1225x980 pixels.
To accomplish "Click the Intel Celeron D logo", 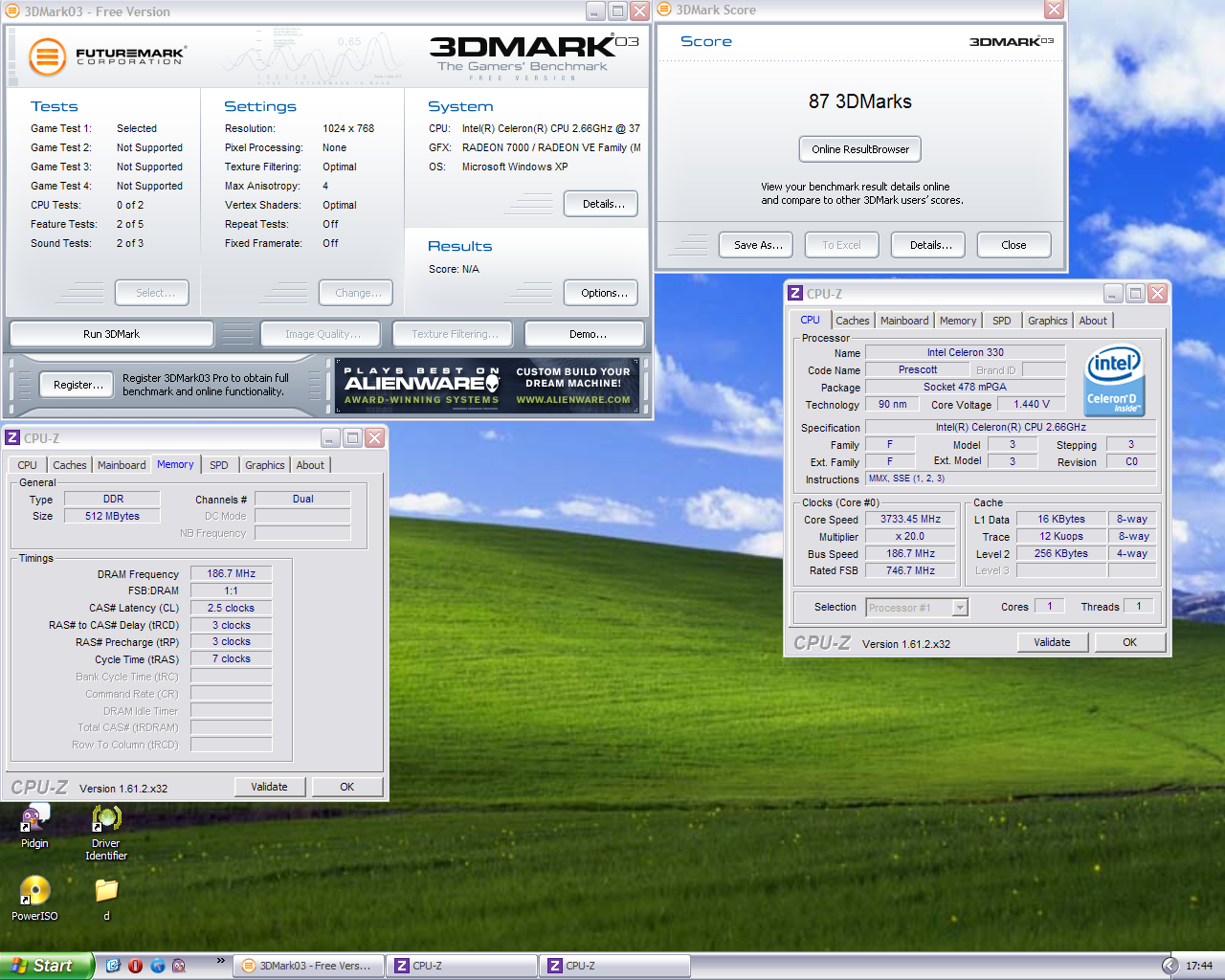I will tap(1115, 380).
